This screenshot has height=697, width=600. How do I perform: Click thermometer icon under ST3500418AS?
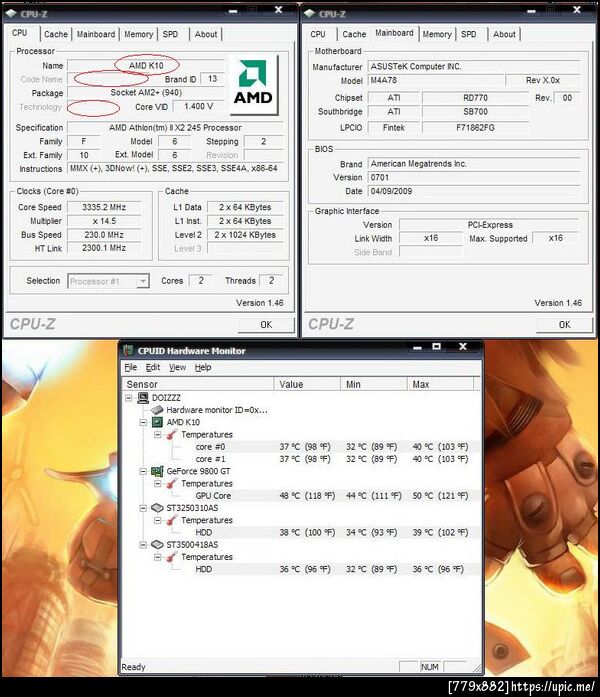click(x=172, y=557)
